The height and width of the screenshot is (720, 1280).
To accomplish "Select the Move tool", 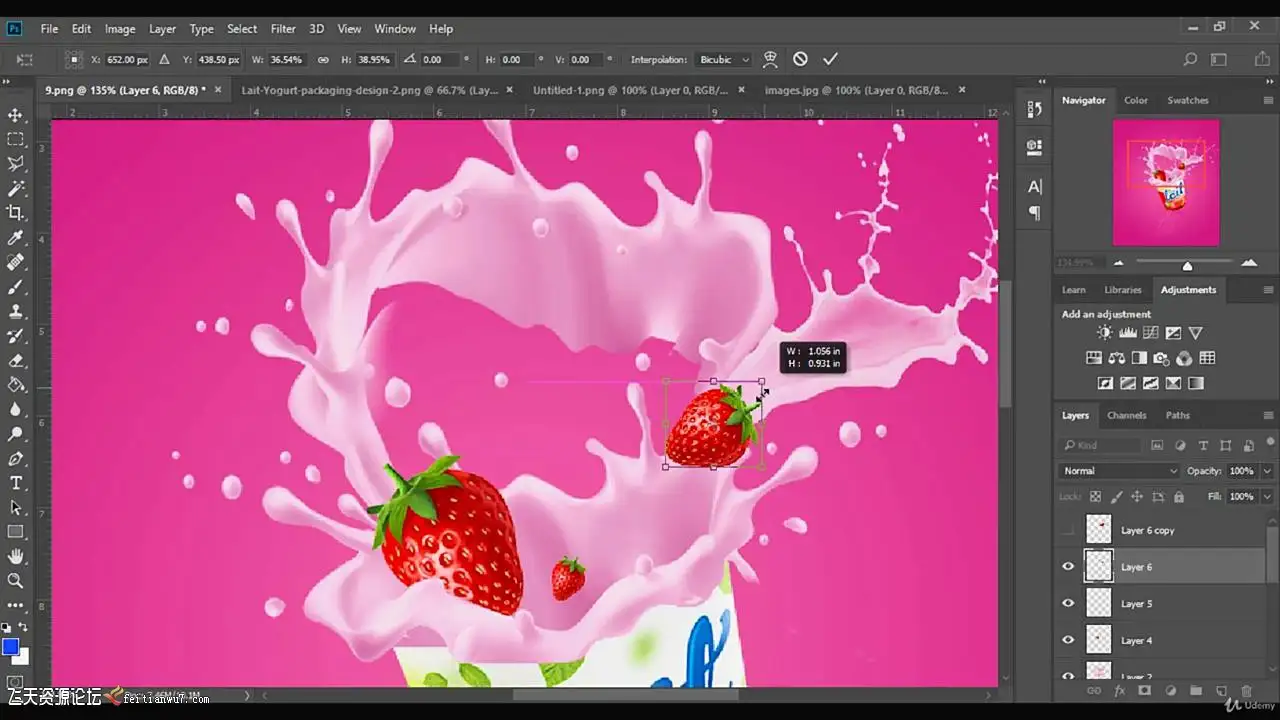I will [16, 115].
